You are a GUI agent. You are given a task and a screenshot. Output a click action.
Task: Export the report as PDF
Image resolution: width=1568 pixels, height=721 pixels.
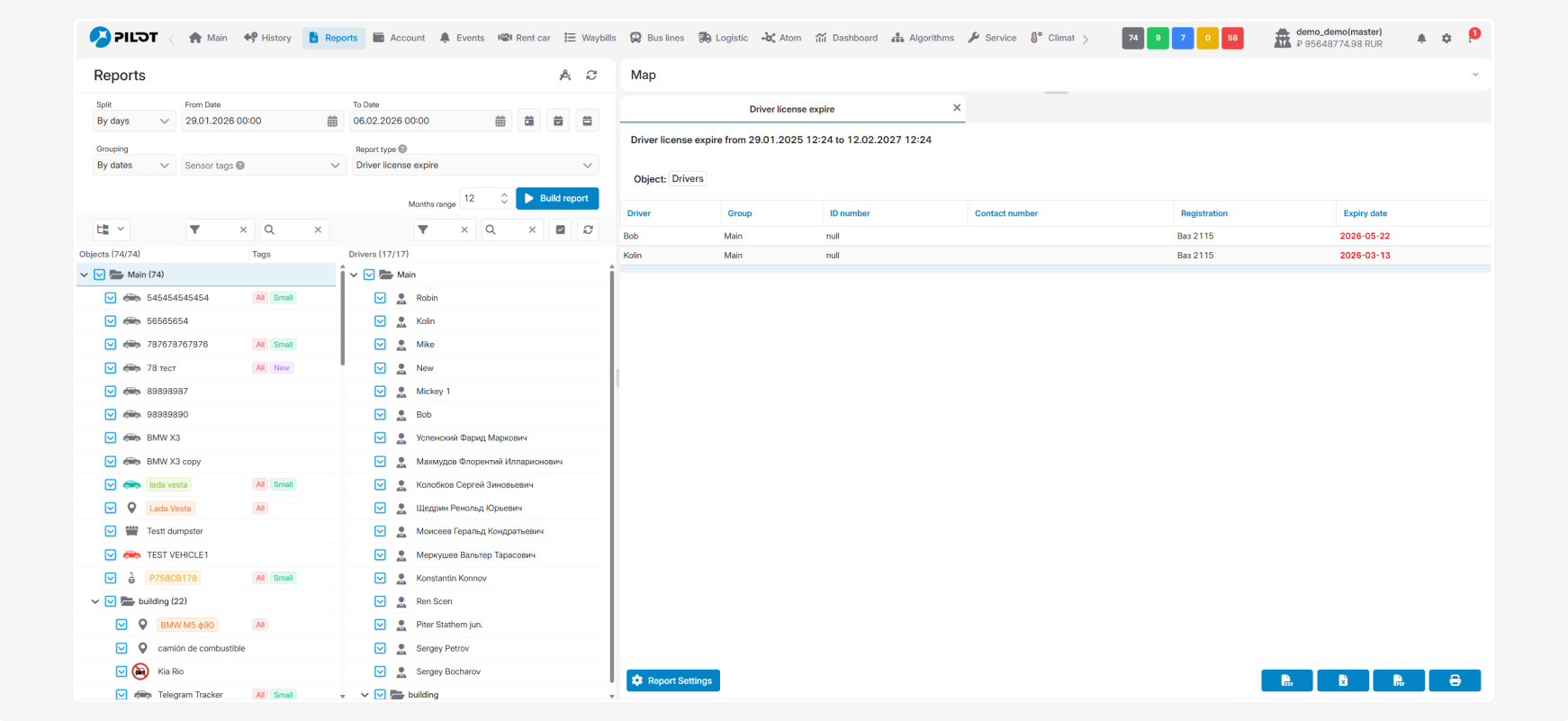[1398, 680]
